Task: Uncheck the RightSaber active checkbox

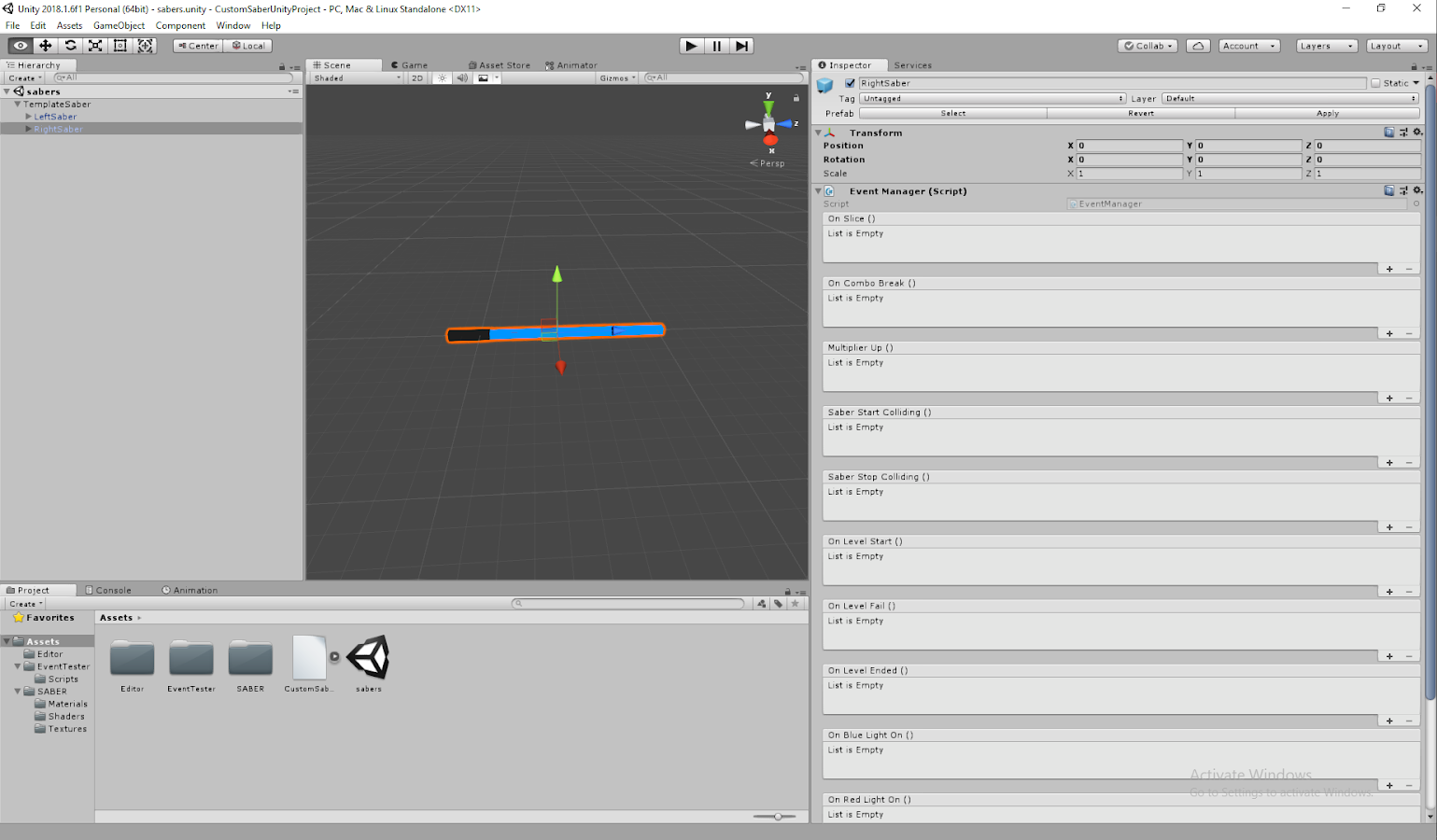Action: [x=850, y=83]
